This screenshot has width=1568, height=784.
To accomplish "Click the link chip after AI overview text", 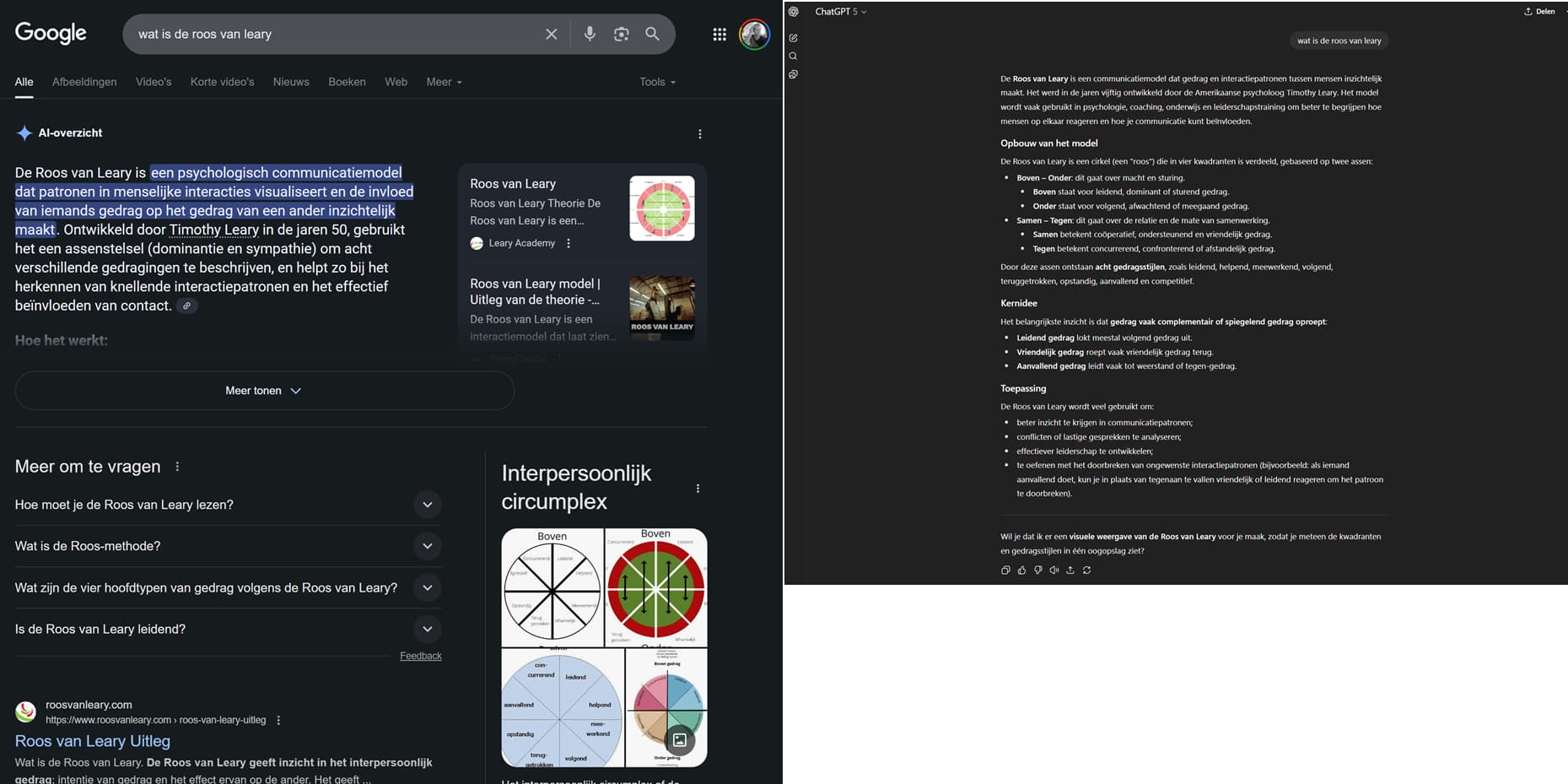I will [187, 305].
